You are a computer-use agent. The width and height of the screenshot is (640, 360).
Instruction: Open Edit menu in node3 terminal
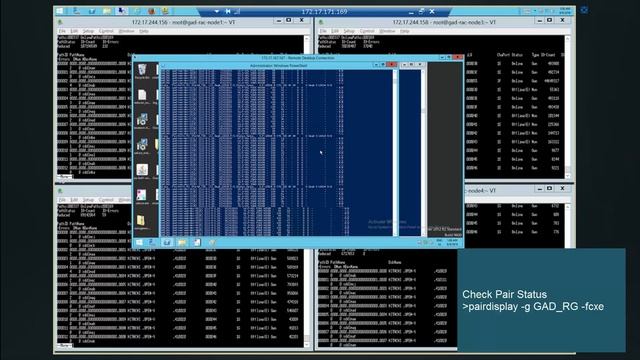click(335, 31)
